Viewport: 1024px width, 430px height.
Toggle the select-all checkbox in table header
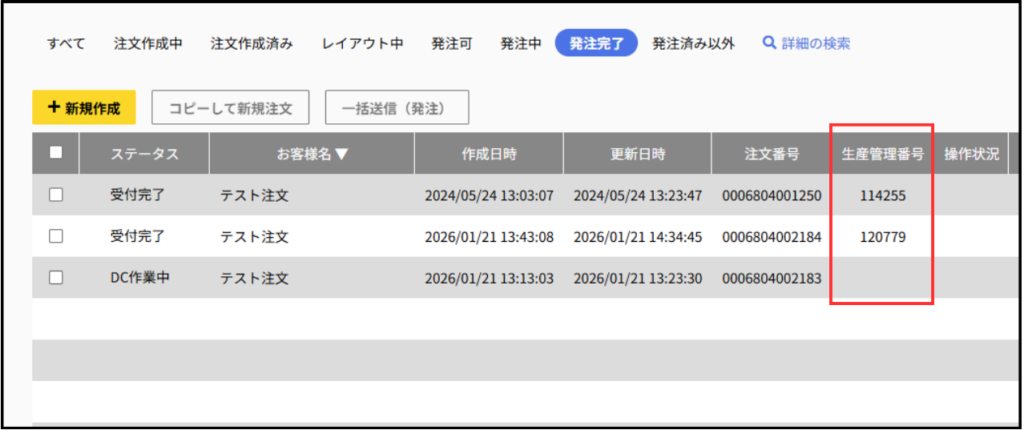coord(56,153)
